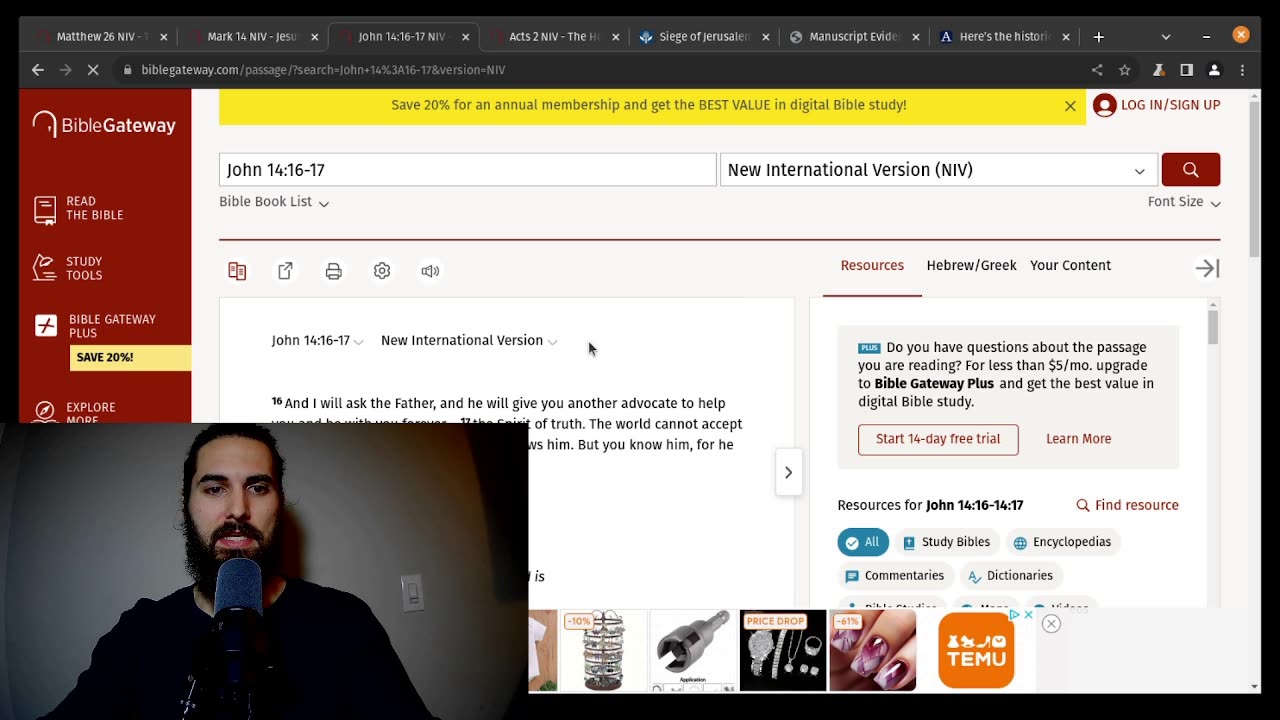
Task: Click the browser address bar
Action: click(x=600, y=70)
